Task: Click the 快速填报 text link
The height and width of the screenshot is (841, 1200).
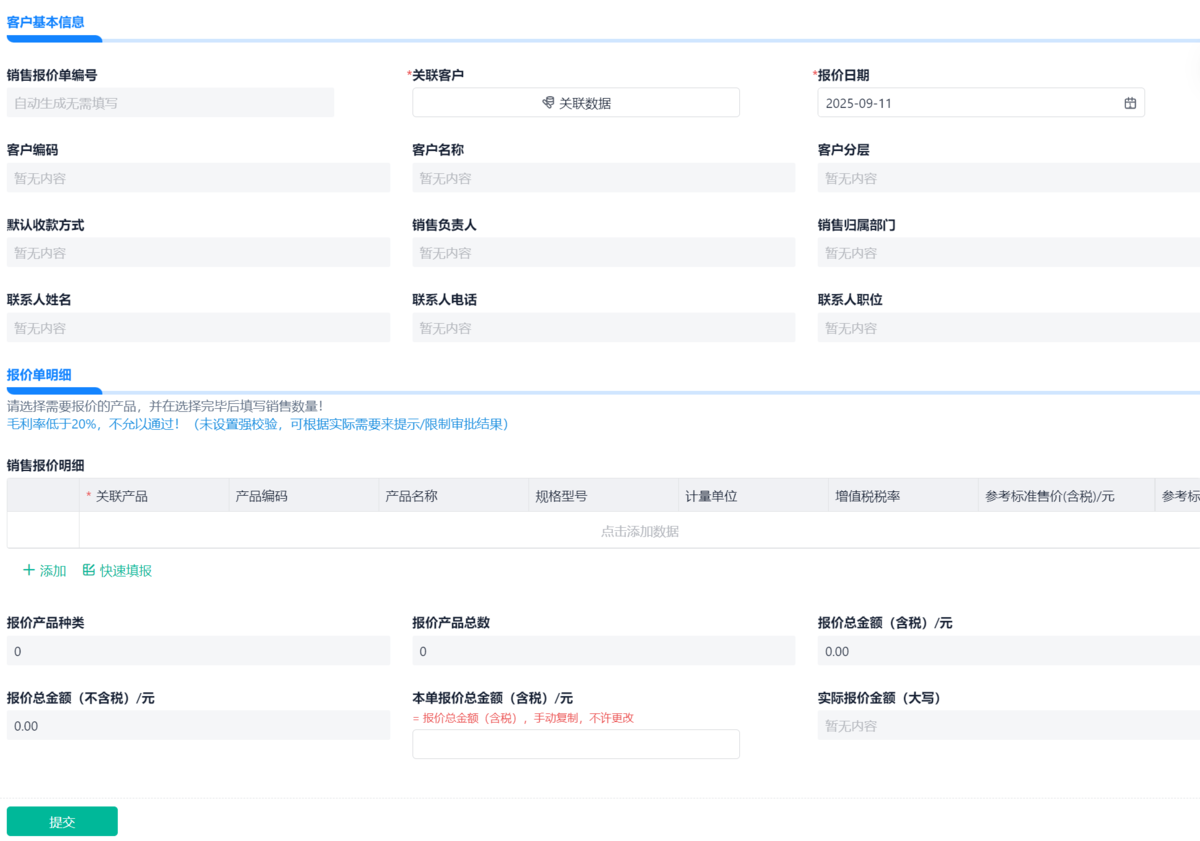Action: (126, 571)
